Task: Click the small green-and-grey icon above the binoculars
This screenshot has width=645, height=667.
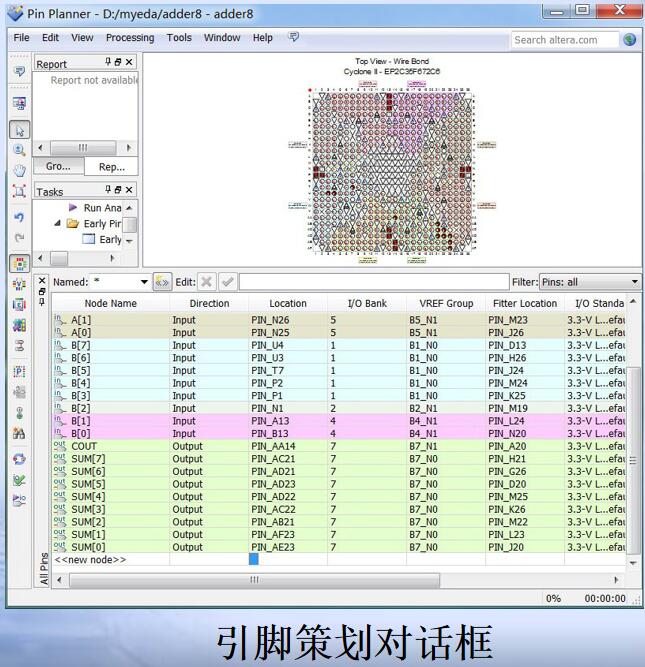Action: pyautogui.click(x=19, y=413)
